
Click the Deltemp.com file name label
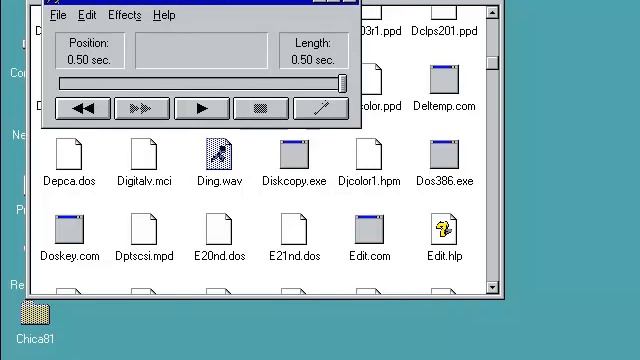(444, 106)
